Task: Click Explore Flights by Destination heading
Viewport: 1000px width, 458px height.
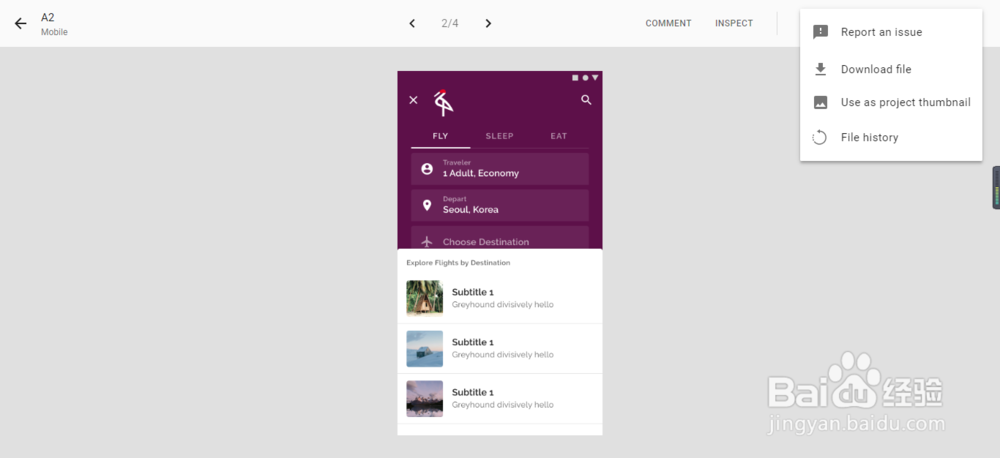Action: pos(458,263)
